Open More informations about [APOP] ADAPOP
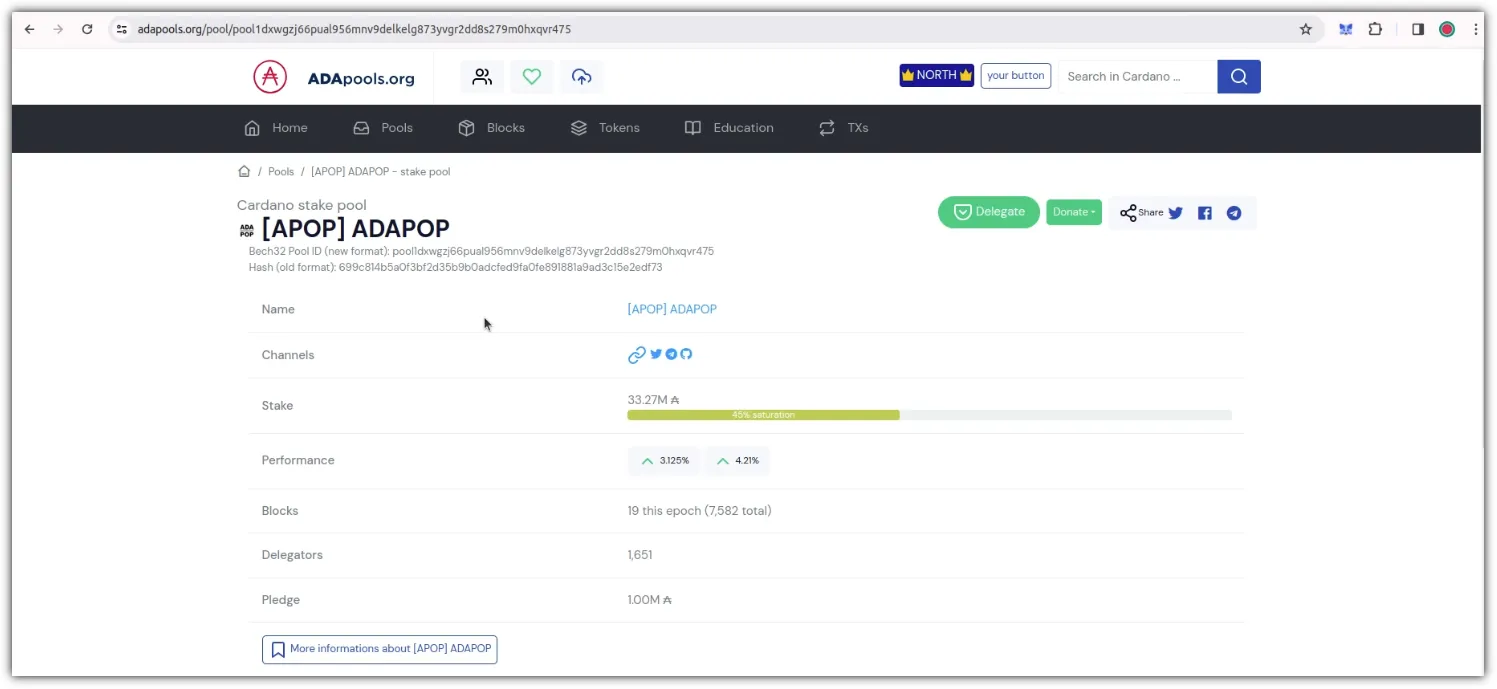The height and width of the screenshot is (689, 1497). tap(380, 649)
